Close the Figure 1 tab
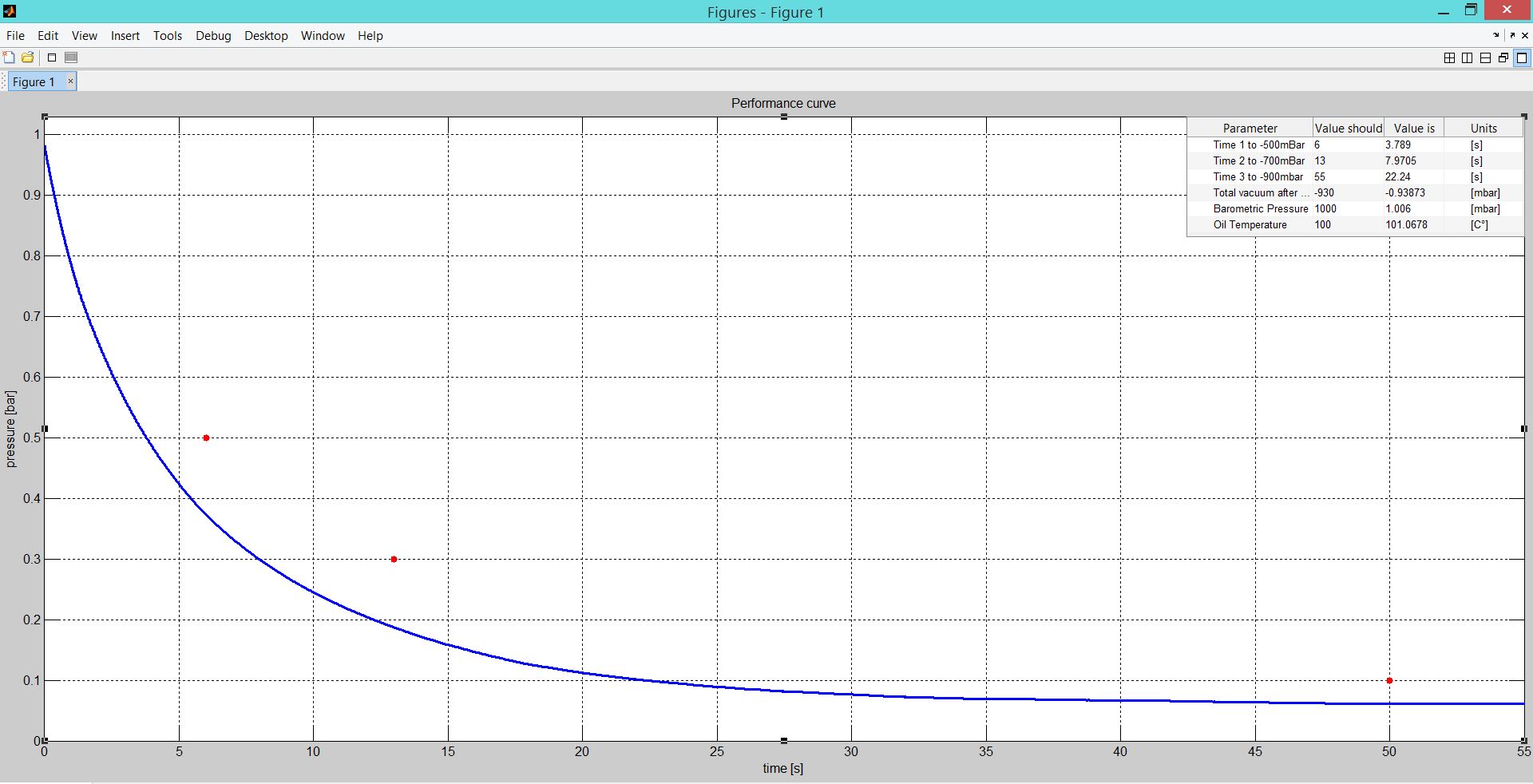This screenshot has height=784, width=1533. (x=70, y=81)
